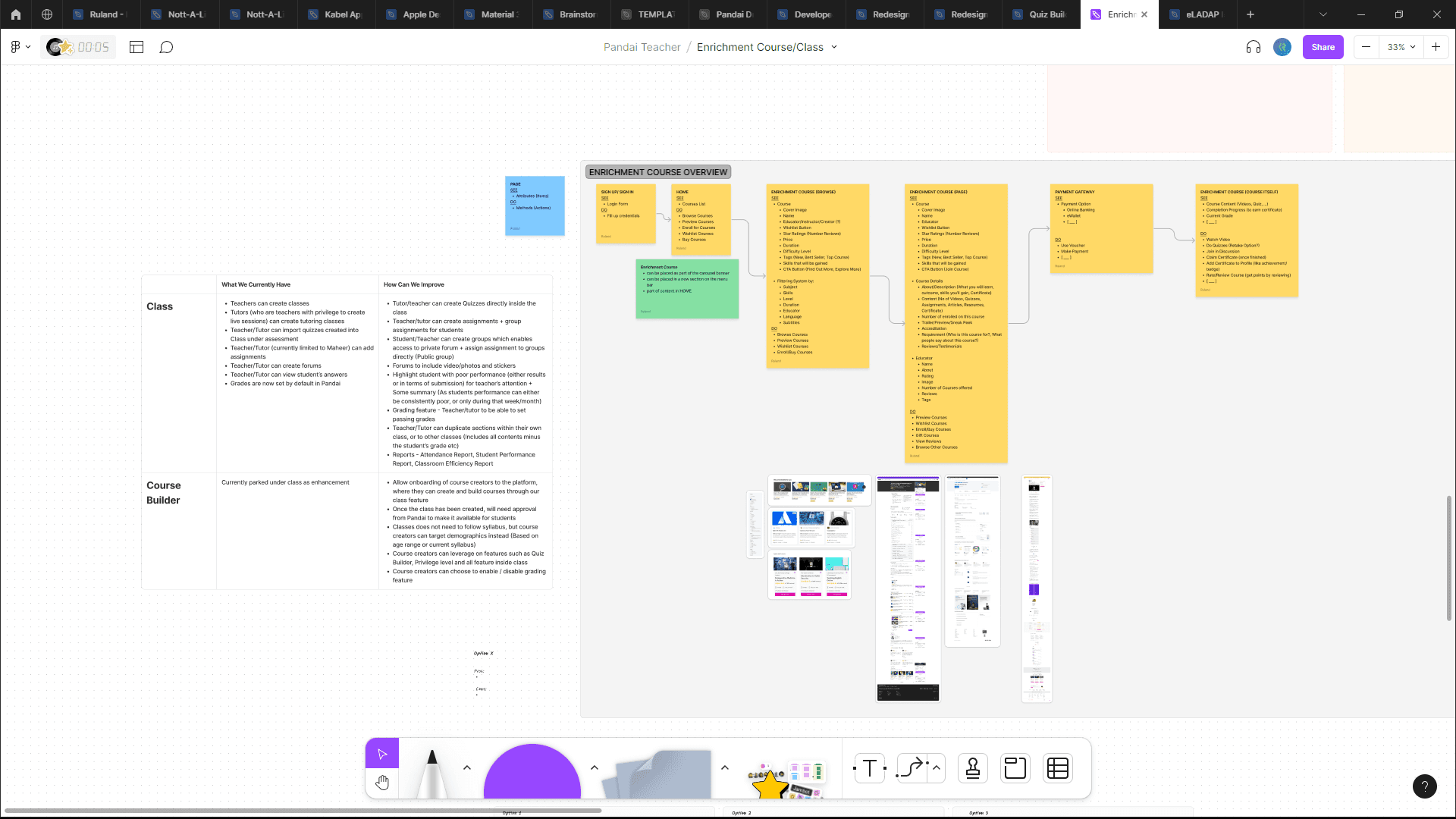Open the 33% zoom dropdown
1456x819 pixels.
pyautogui.click(x=1401, y=47)
